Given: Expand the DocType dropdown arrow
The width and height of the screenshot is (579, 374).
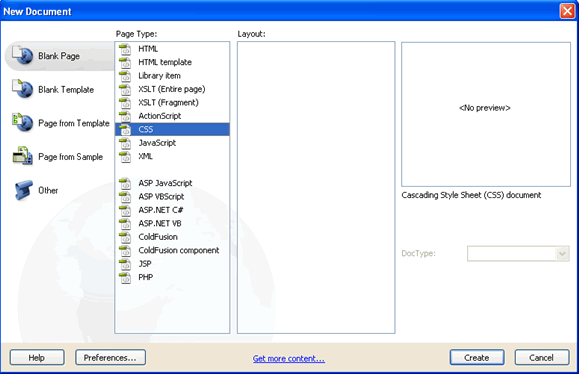Looking at the screenshot, I should [x=562, y=254].
